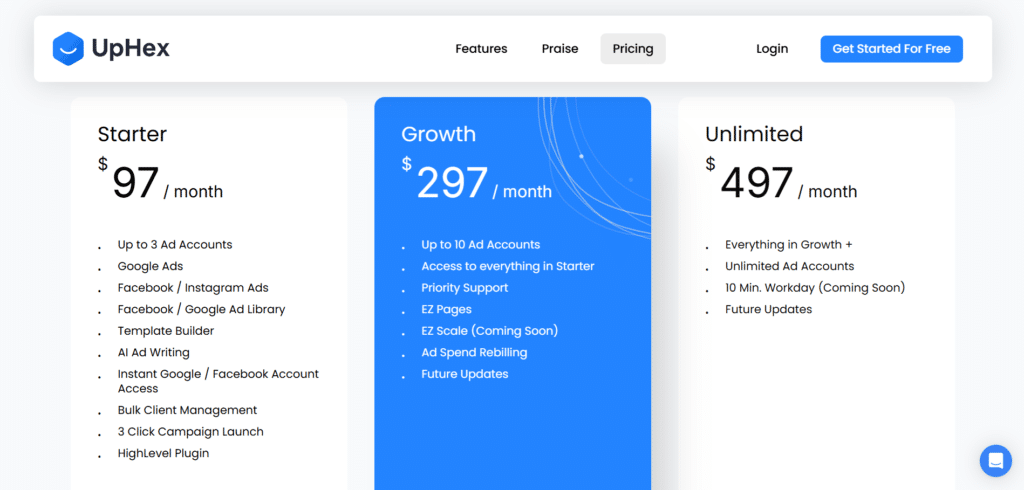
Task: Click the UpHex hexagon logo icon
Action: pyautogui.click(x=69, y=49)
